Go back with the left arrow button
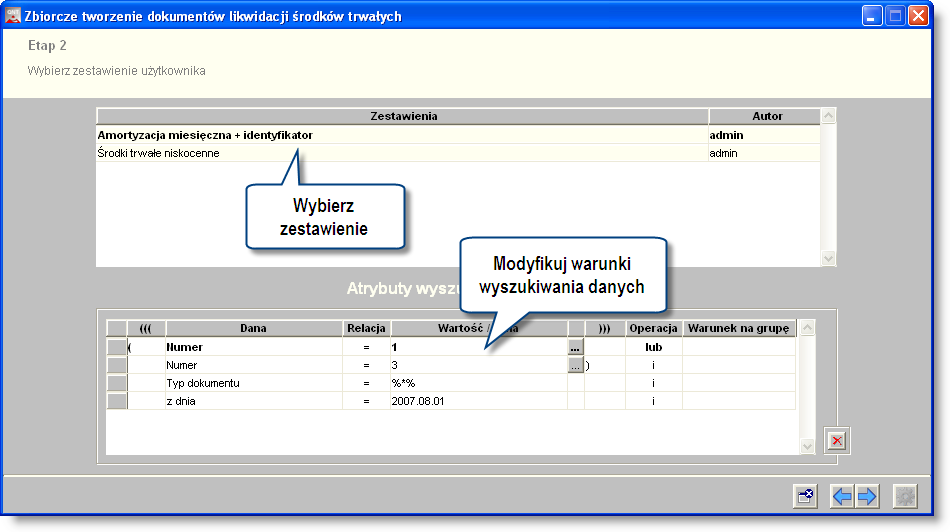Screen dimensions: 950x532 pyautogui.click(x=842, y=496)
